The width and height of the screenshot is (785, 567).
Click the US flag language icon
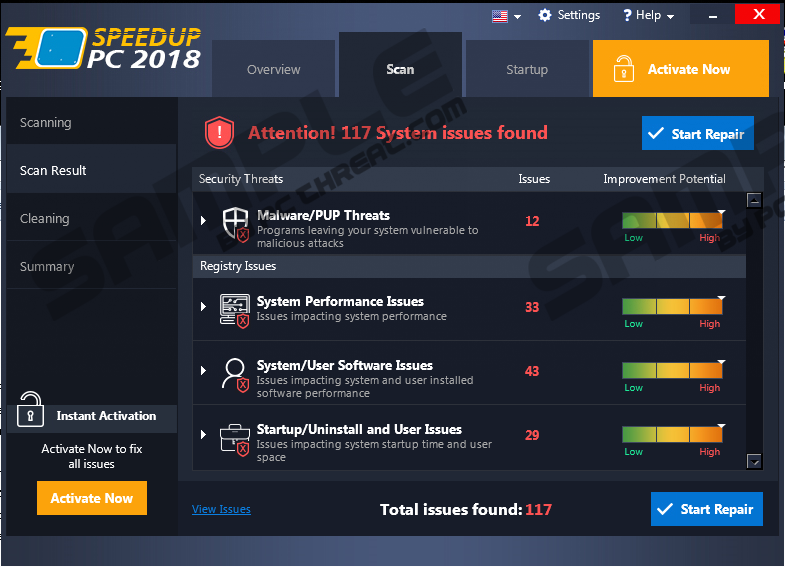(x=500, y=17)
